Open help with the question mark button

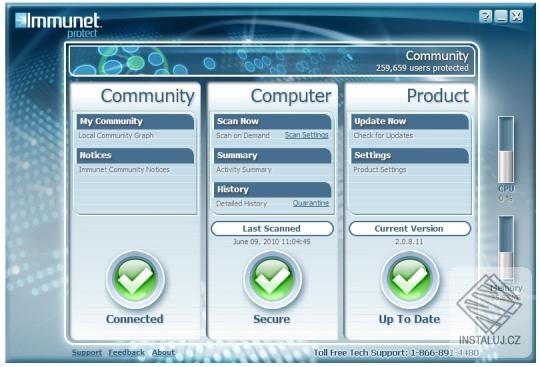coord(486,16)
